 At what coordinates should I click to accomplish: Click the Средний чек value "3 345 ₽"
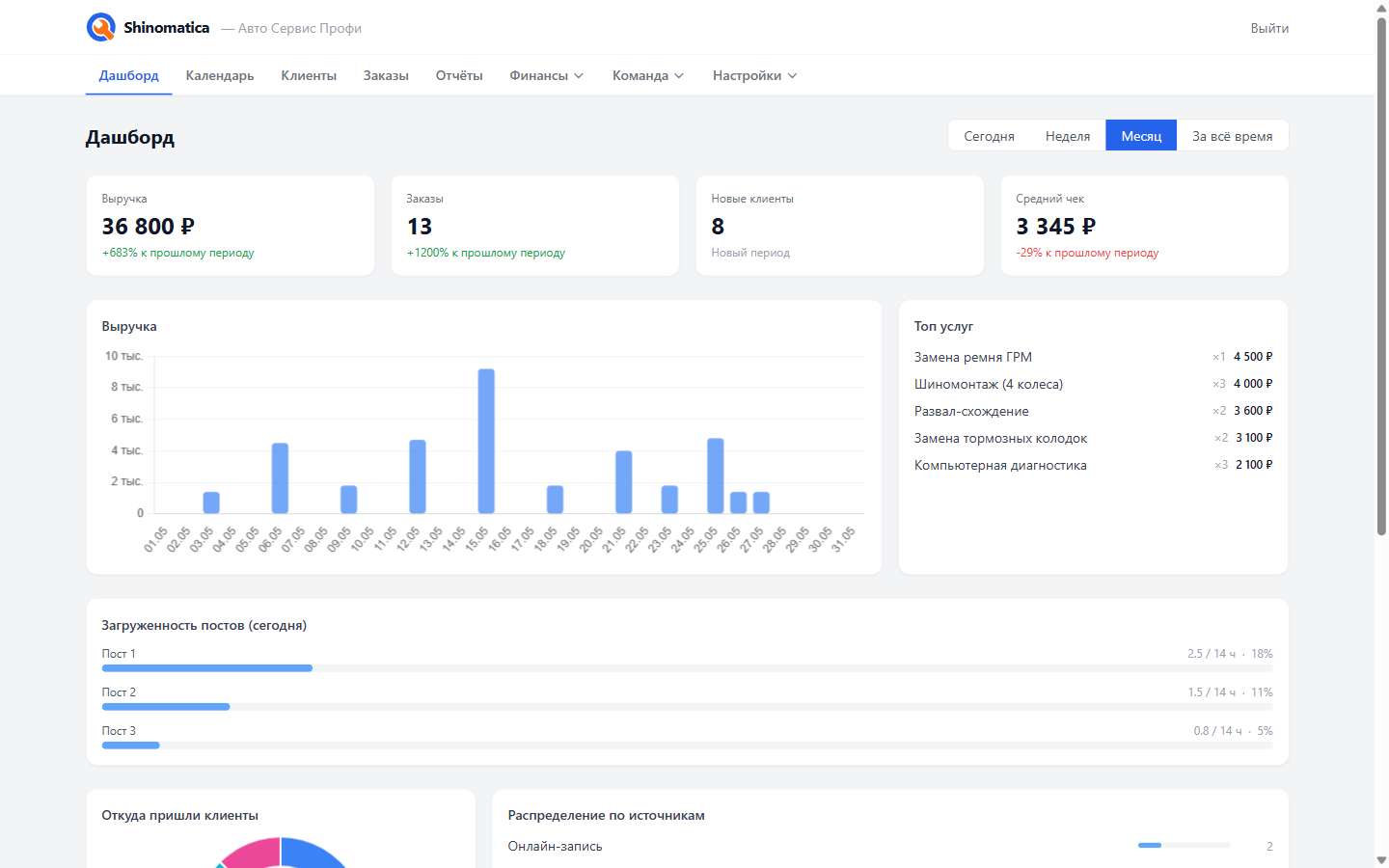point(1056,227)
